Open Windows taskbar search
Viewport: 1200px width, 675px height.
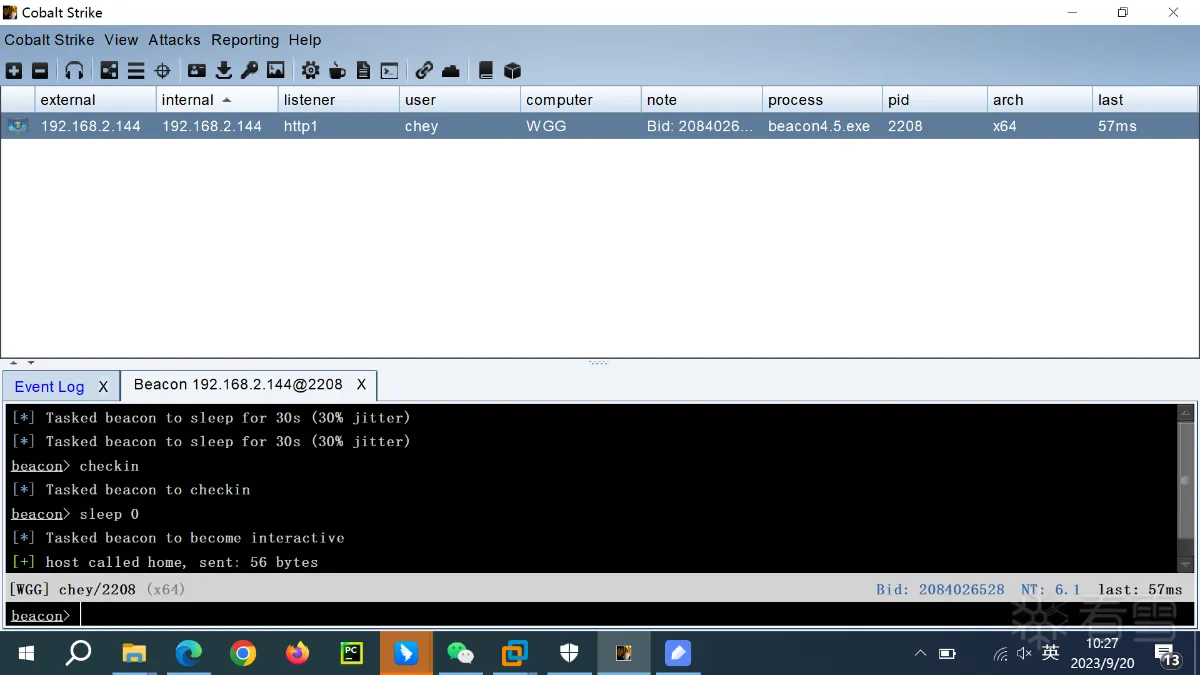coord(78,653)
